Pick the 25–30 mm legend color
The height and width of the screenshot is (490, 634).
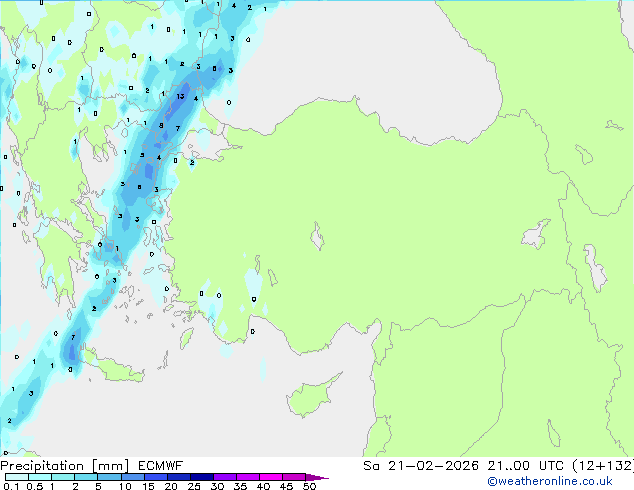pyautogui.click(x=201, y=477)
